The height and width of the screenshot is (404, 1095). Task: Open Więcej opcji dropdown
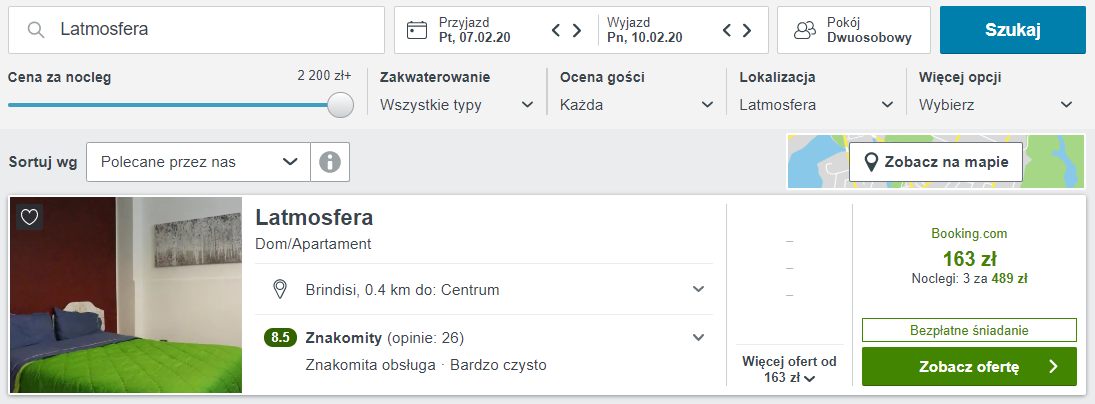pyautogui.click(x=996, y=104)
